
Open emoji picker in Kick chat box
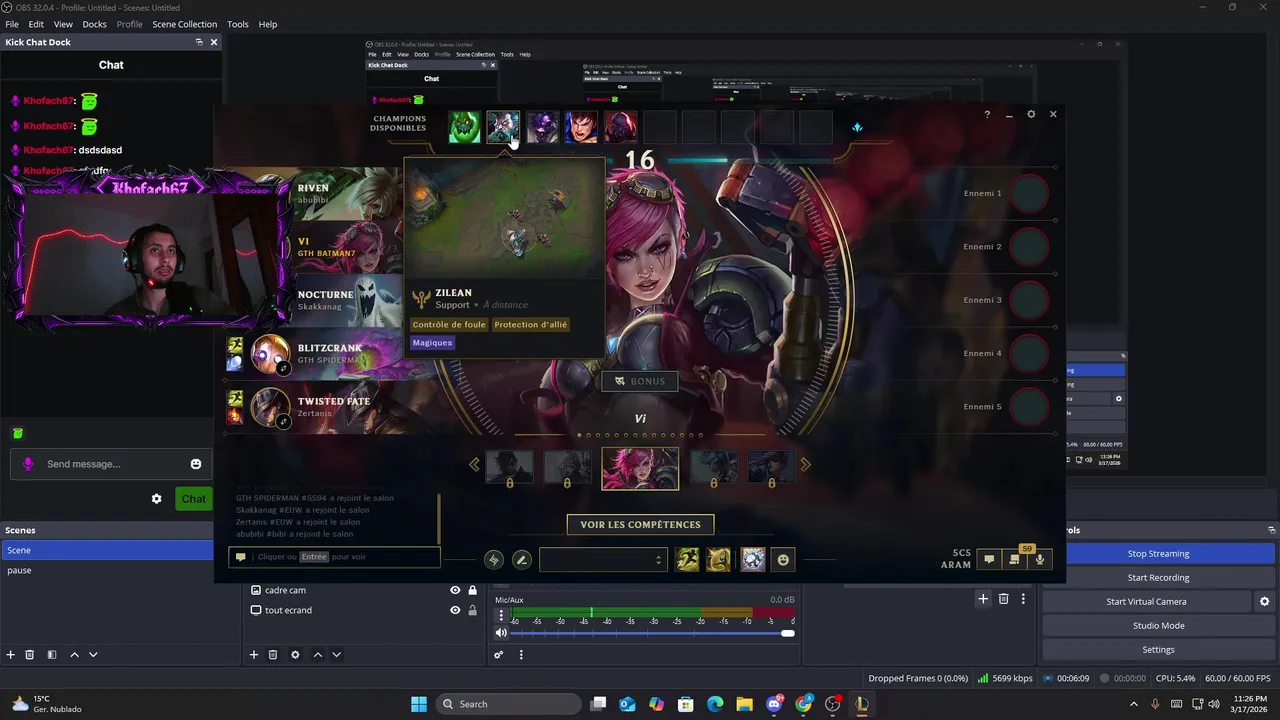tap(196, 464)
